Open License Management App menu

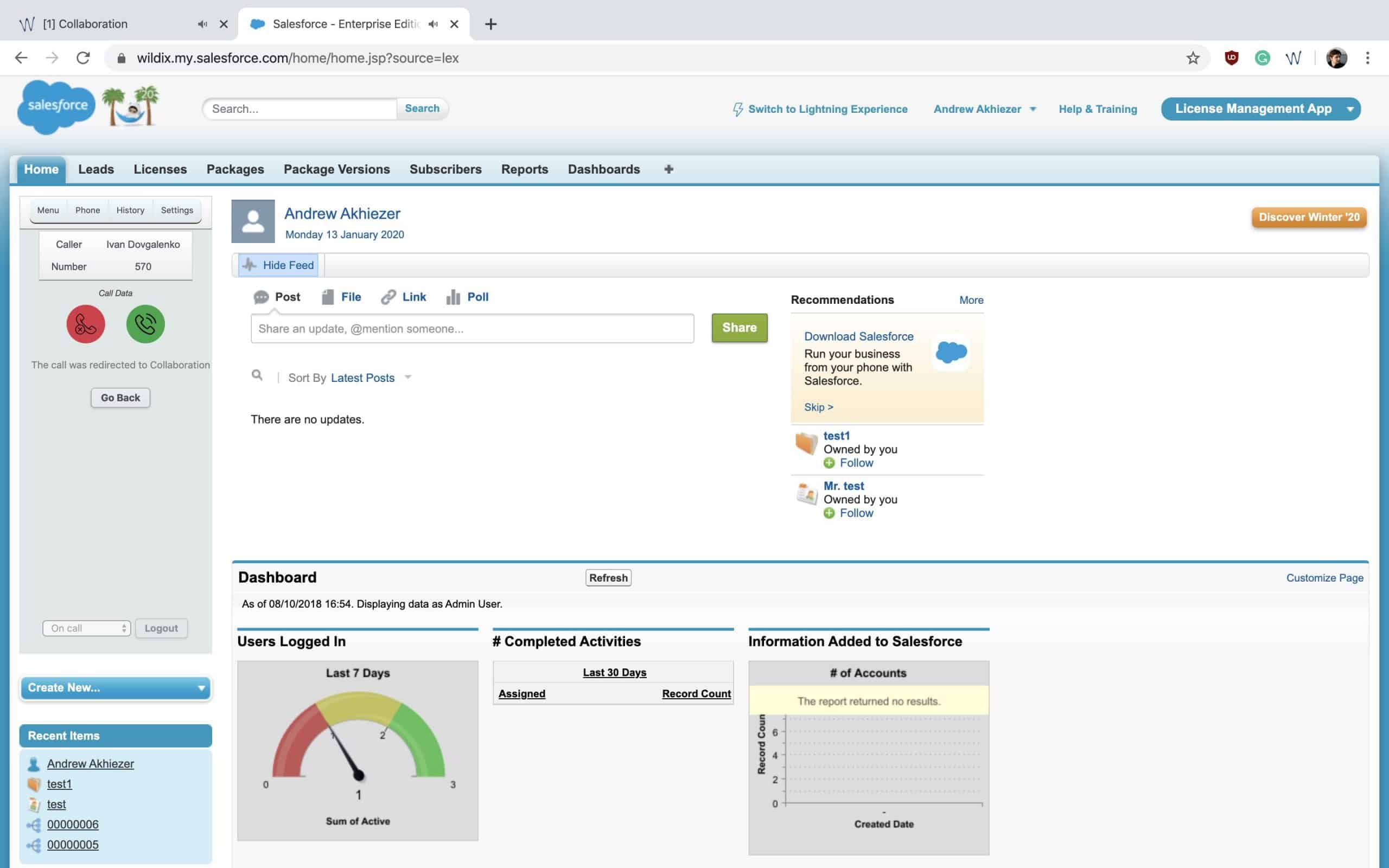1260,109
